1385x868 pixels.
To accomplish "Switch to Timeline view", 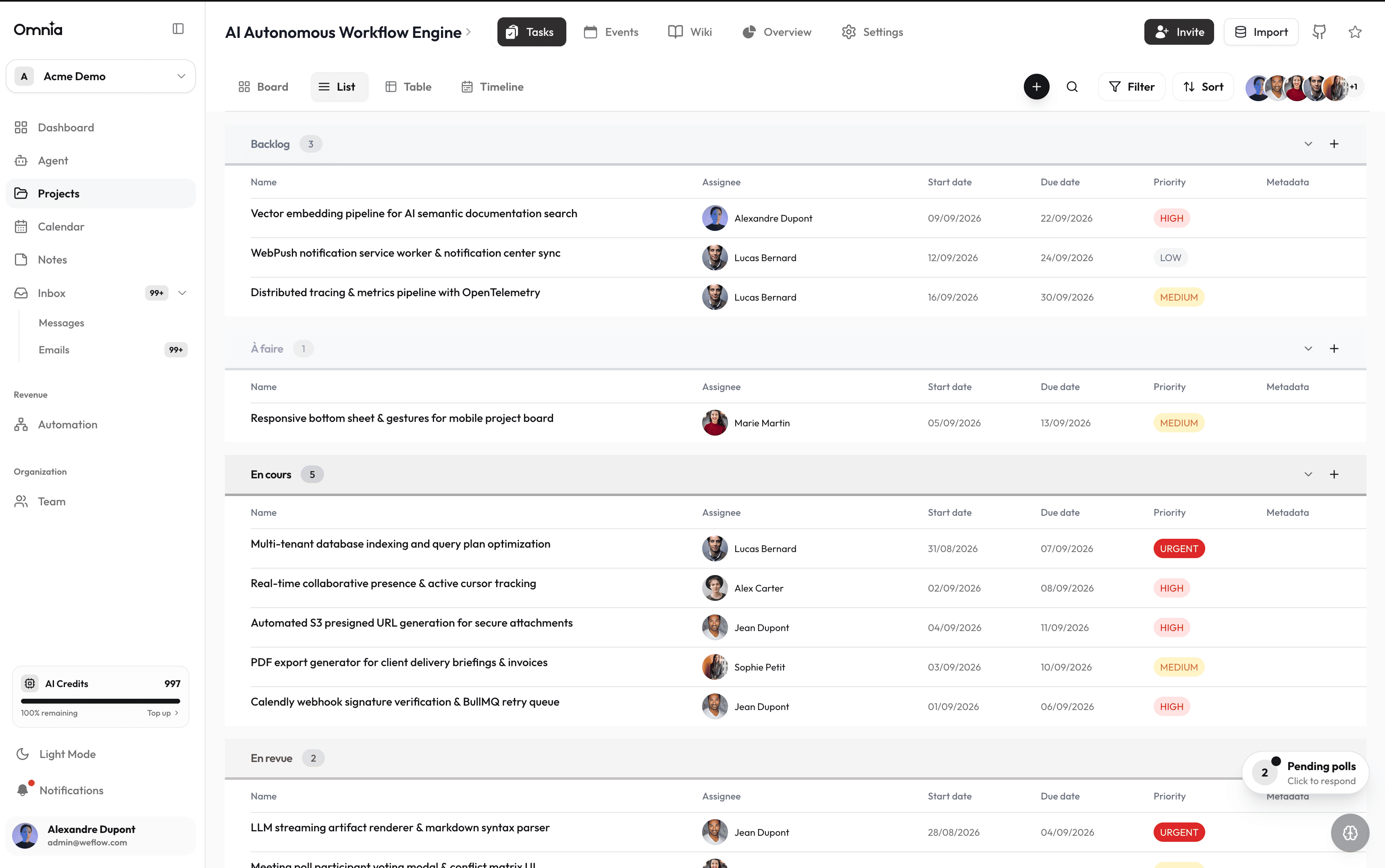I will click(493, 87).
